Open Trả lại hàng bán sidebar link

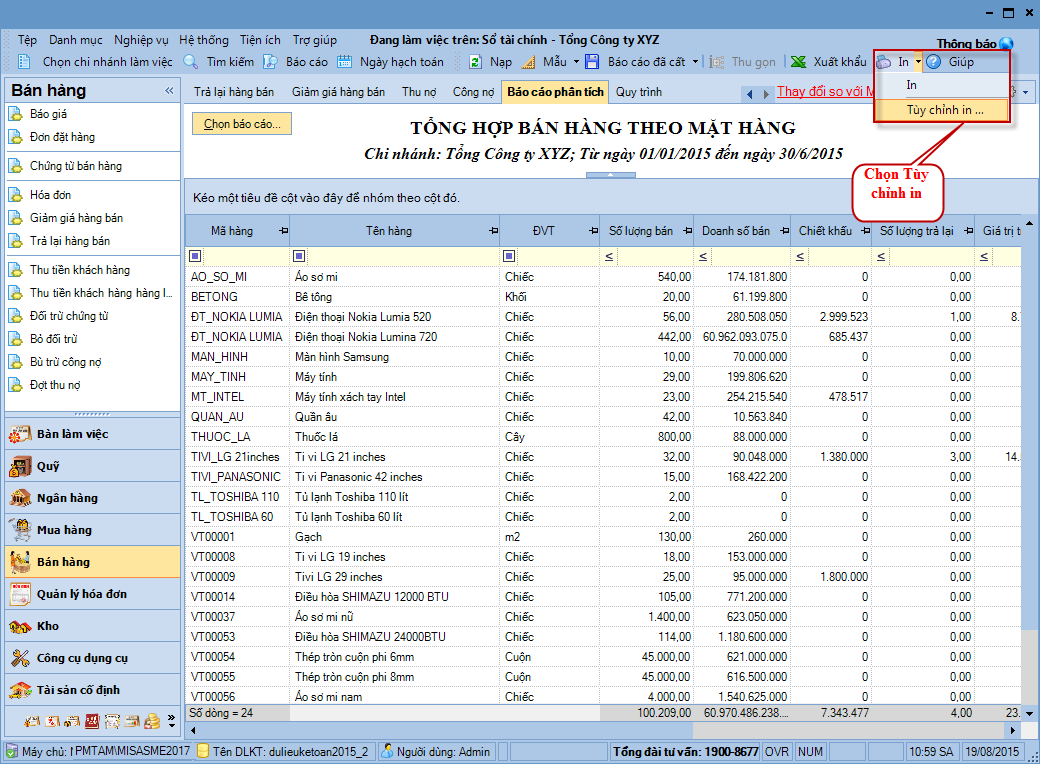click(x=70, y=241)
